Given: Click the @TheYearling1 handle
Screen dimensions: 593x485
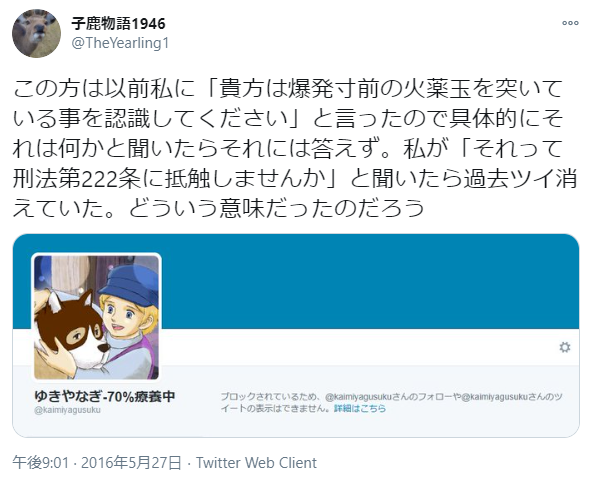Looking at the screenshot, I should (x=120, y=43).
